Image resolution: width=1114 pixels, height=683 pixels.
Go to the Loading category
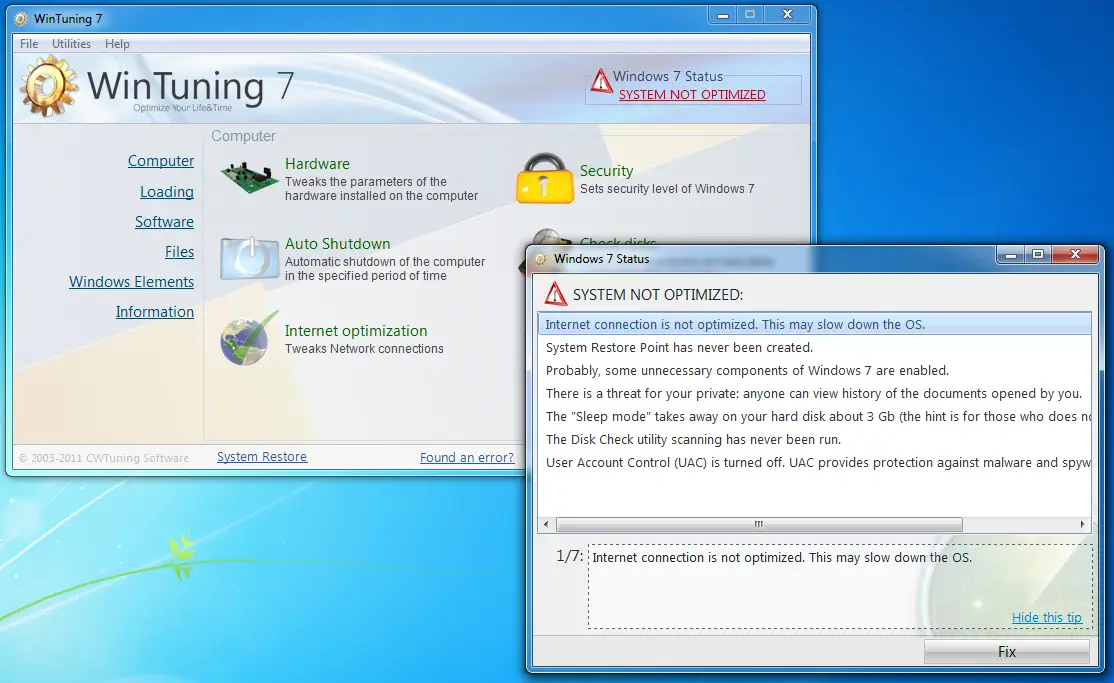pos(166,192)
